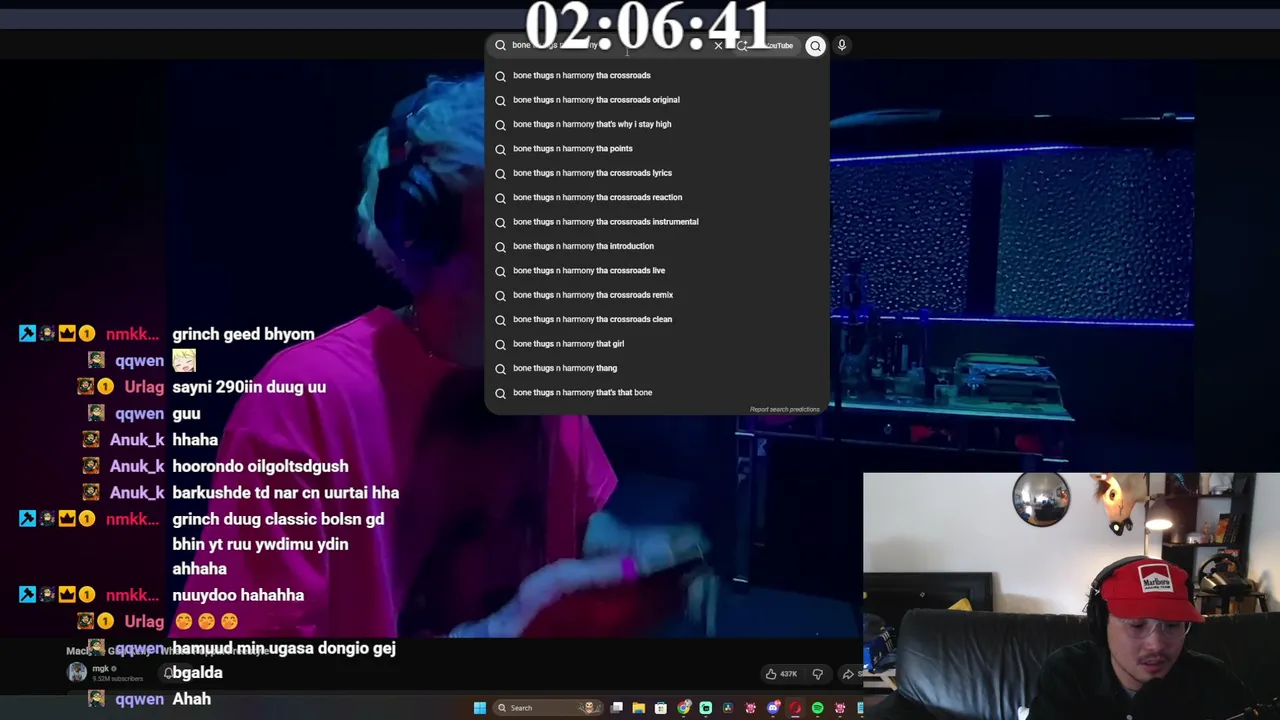Open Google Chrome from the taskbar
The width and height of the screenshot is (1280, 720).
(x=684, y=708)
